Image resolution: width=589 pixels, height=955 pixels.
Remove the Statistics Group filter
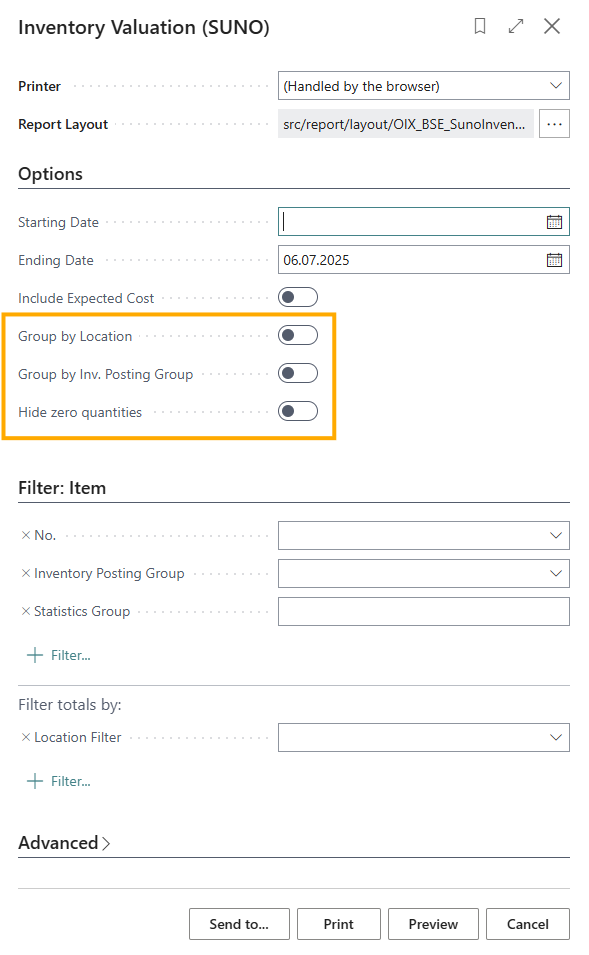(26, 611)
